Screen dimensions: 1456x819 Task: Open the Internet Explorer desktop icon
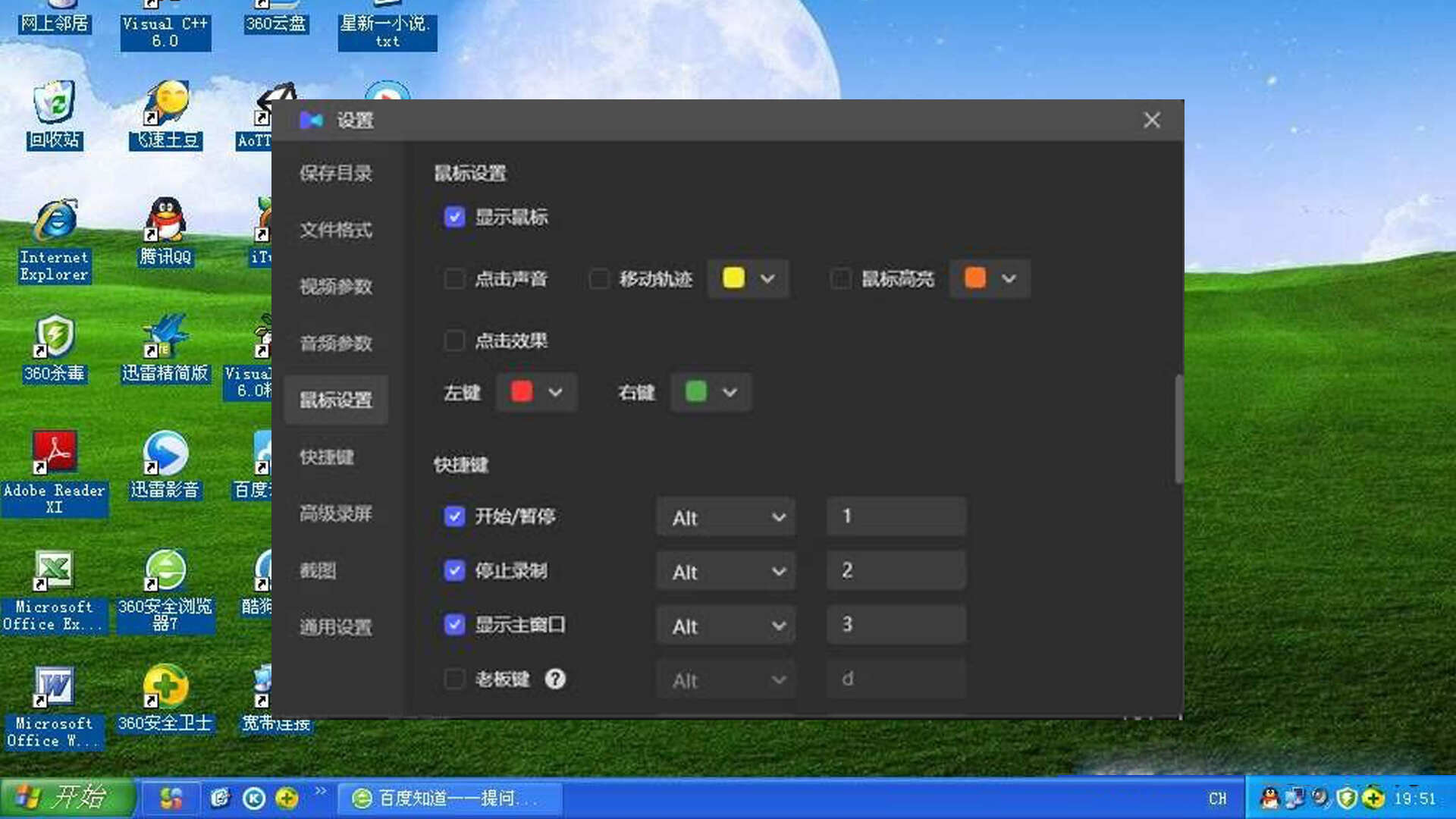click(x=55, y=240)
